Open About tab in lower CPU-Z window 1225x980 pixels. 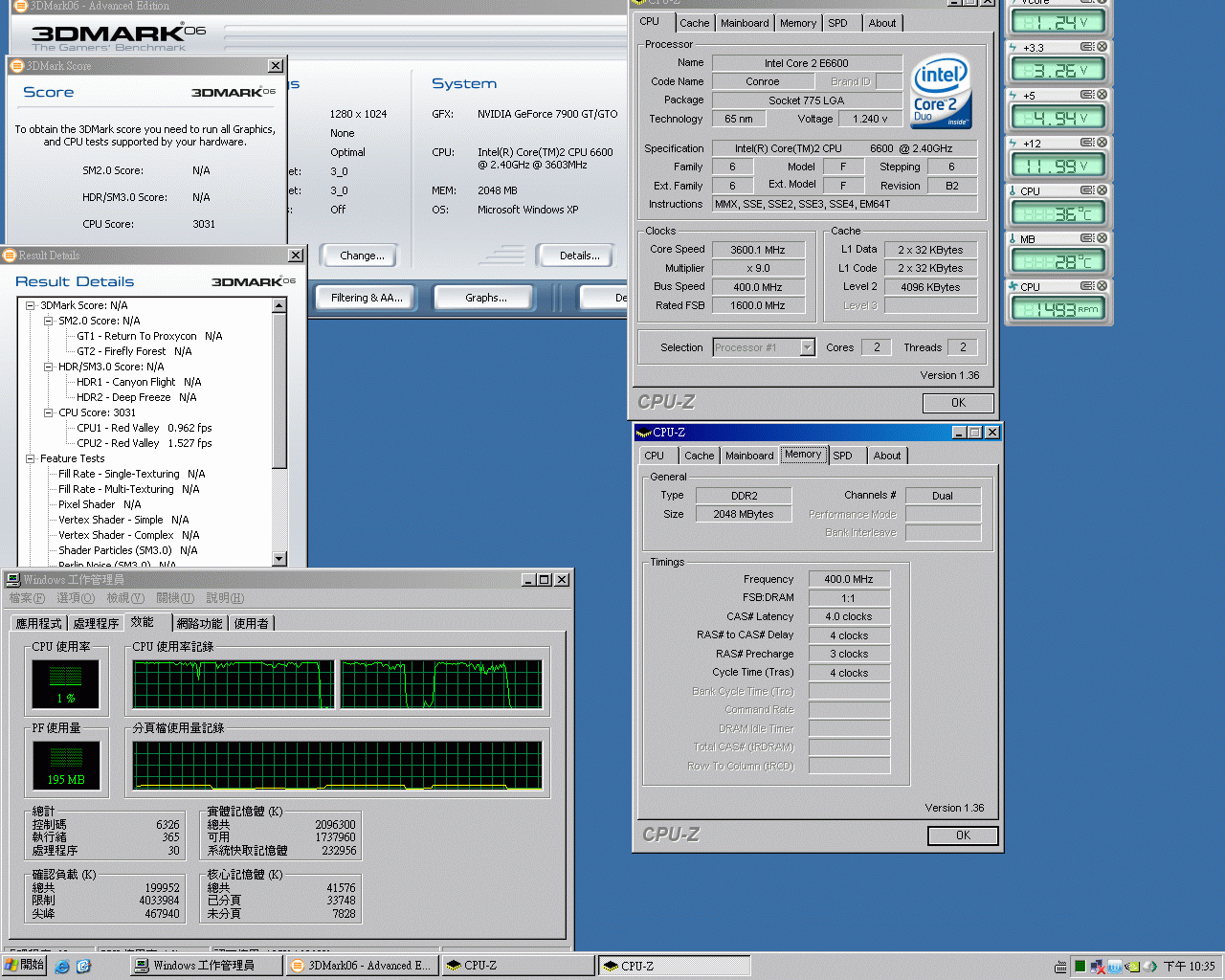887,456
